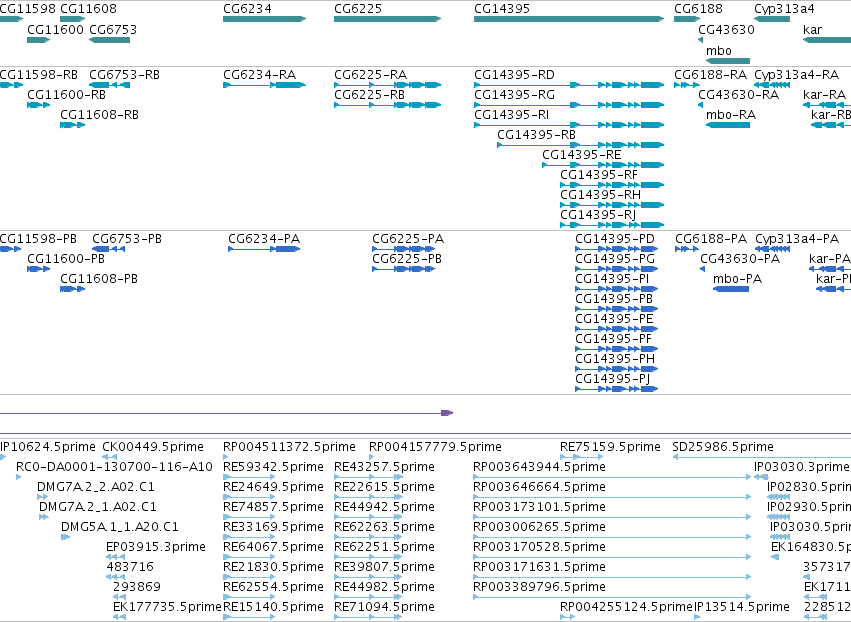
Task: Select transcript Cyp313a4-RA
Action: pyautogui.click(x=772, y=85)
